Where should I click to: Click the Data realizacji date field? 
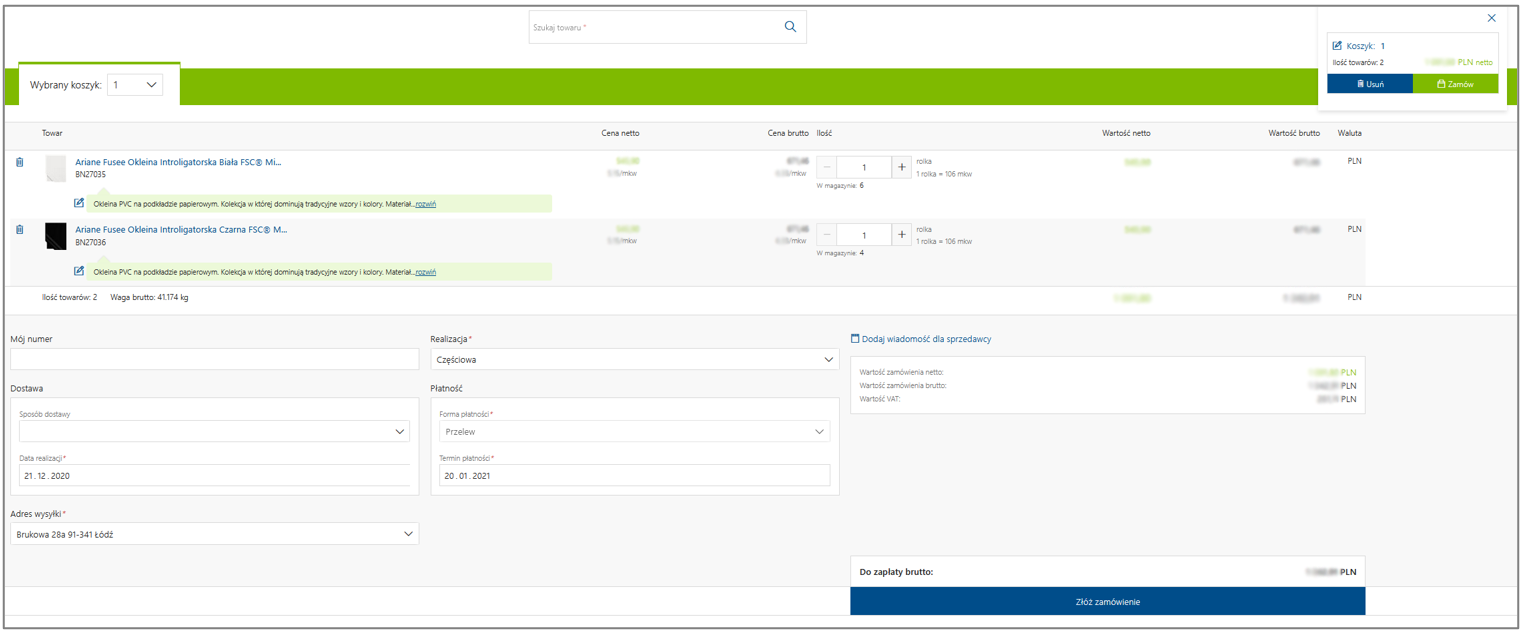tap(215, 476)
